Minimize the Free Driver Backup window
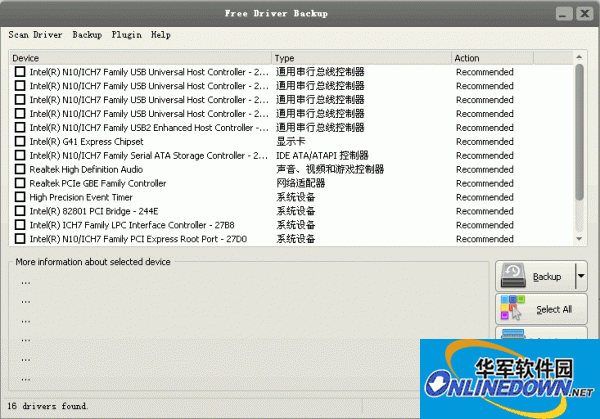 click(564, 14)
